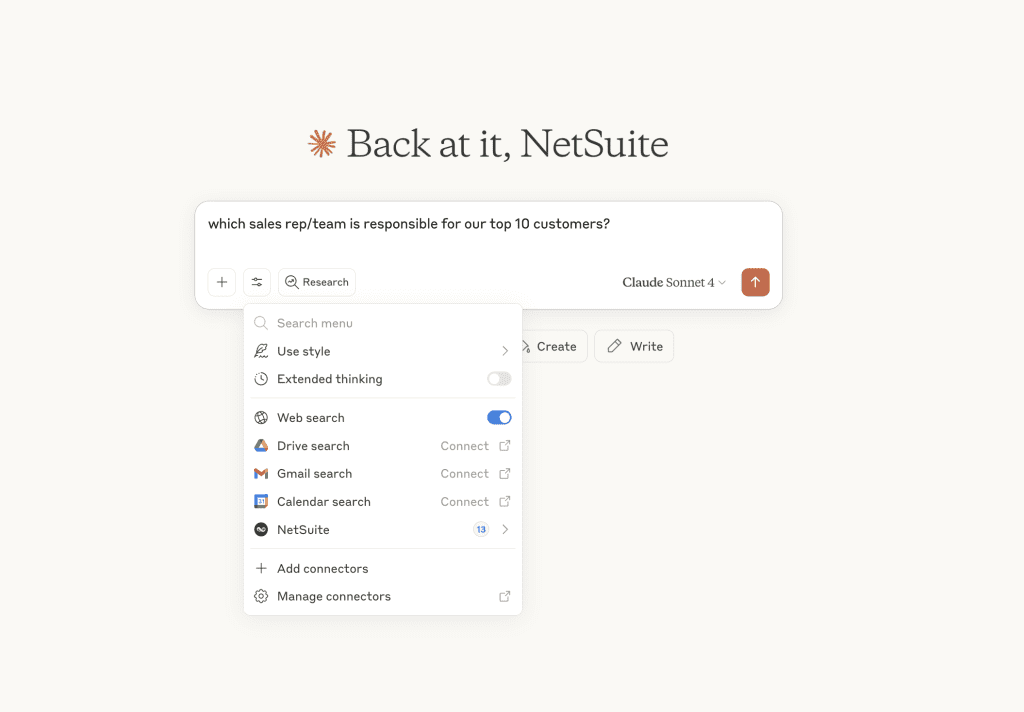This screenshot has width=1024, height=712.
Task: Select the Calendar search icon
Action: pyautogui.click(x=262, y=501)
